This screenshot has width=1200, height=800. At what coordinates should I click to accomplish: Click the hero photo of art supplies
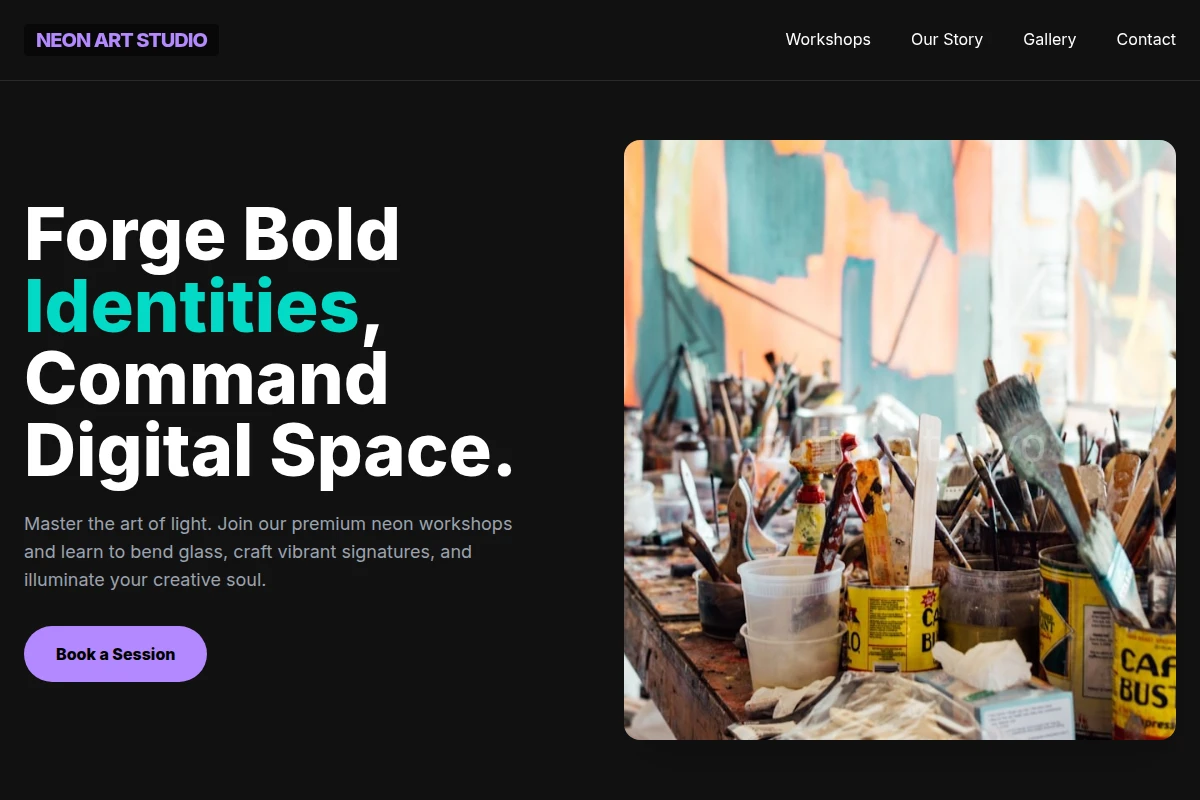click(x=900, y=440)
